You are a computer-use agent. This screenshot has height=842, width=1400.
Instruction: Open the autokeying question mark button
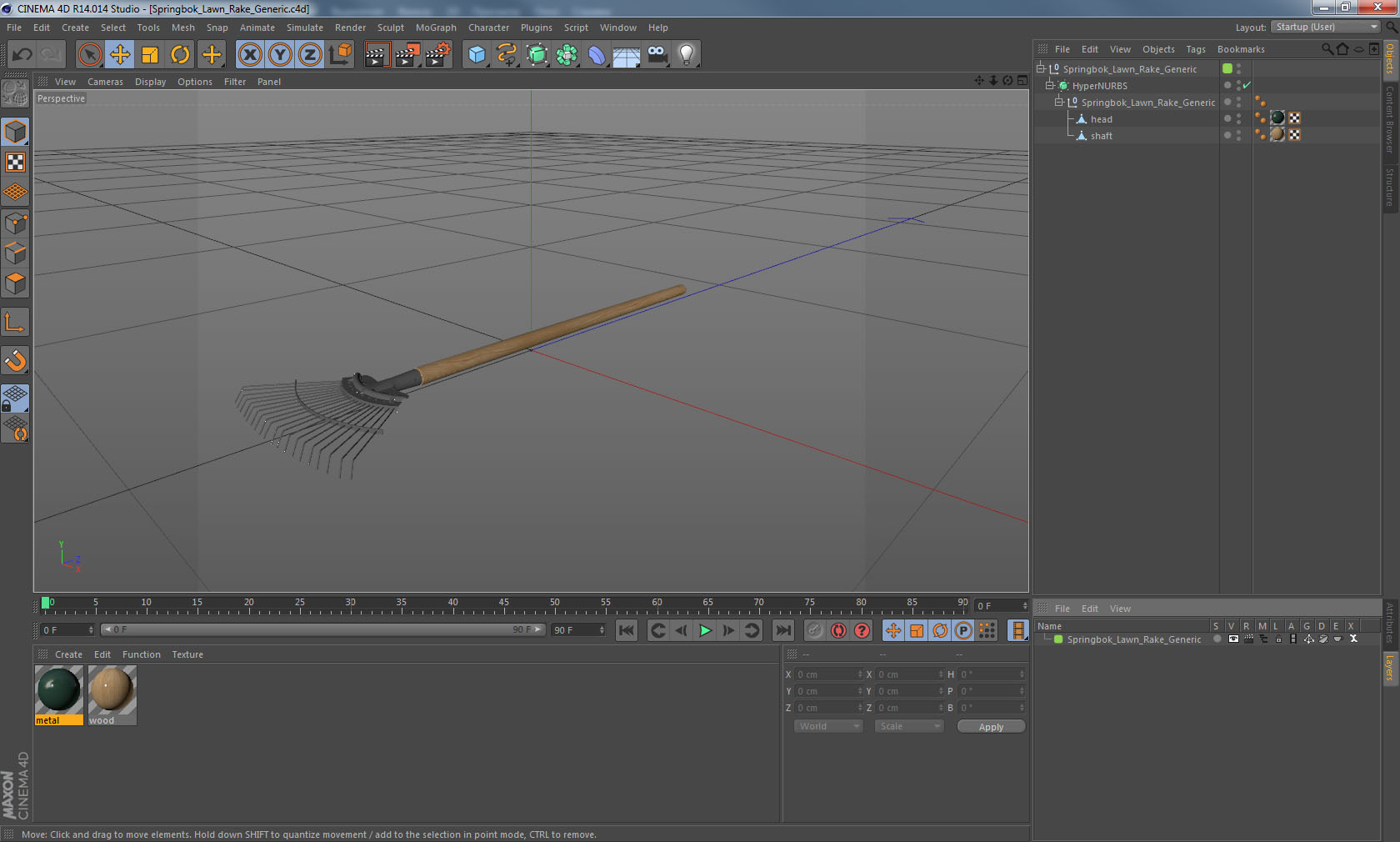pos(862,630)
